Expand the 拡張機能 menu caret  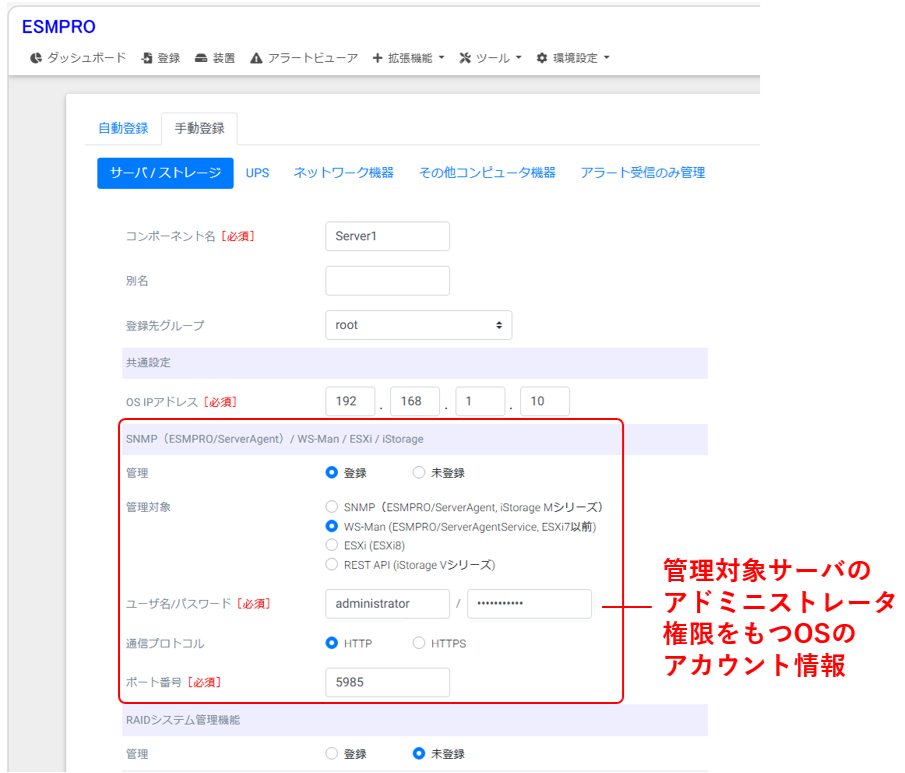point(441,58)
